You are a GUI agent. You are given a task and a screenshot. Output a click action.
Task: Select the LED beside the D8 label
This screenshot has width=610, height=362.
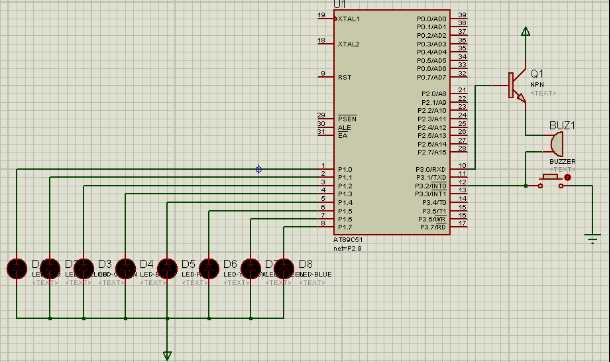tap(284, 268)
